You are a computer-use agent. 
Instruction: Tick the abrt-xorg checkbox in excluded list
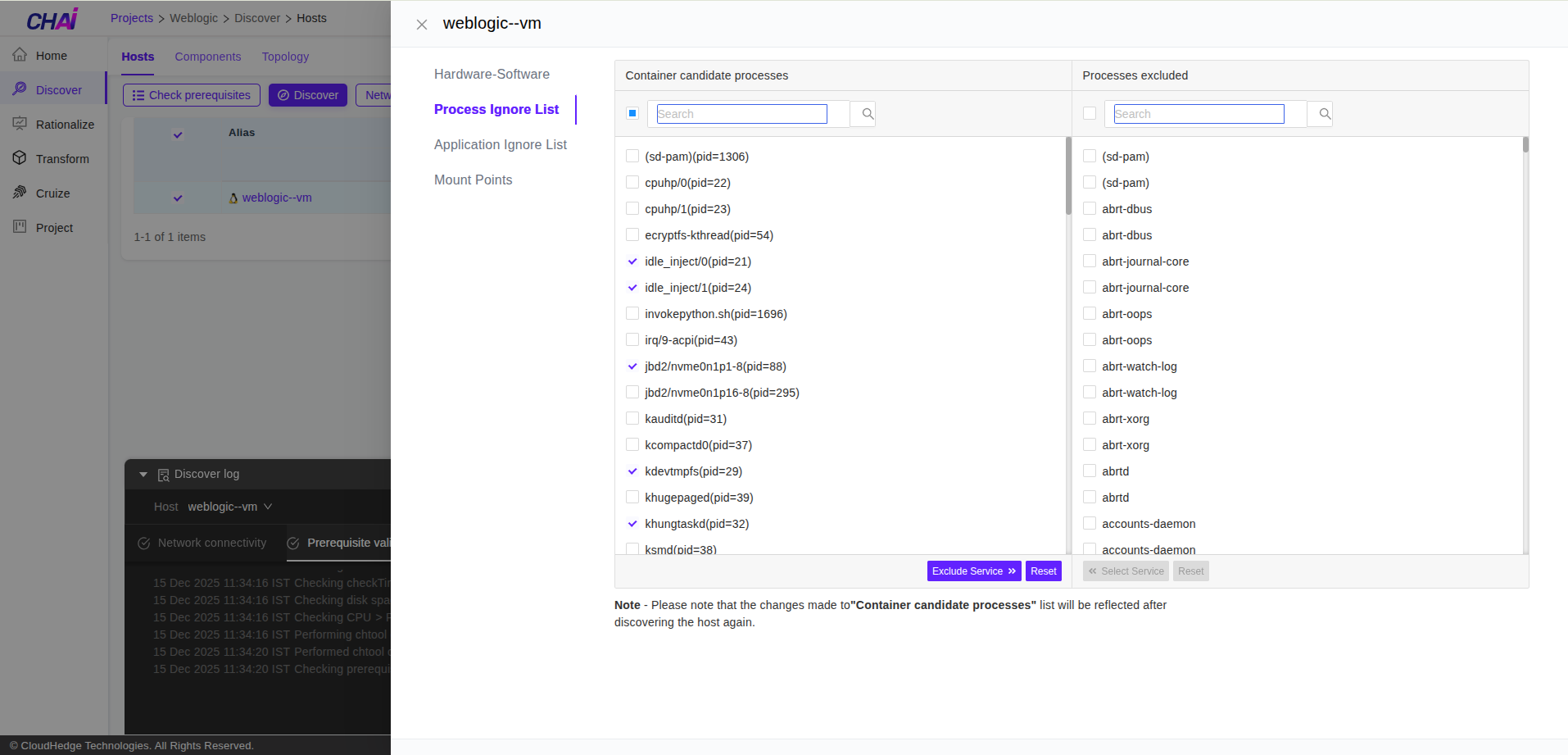click(x=1090, y=419)
